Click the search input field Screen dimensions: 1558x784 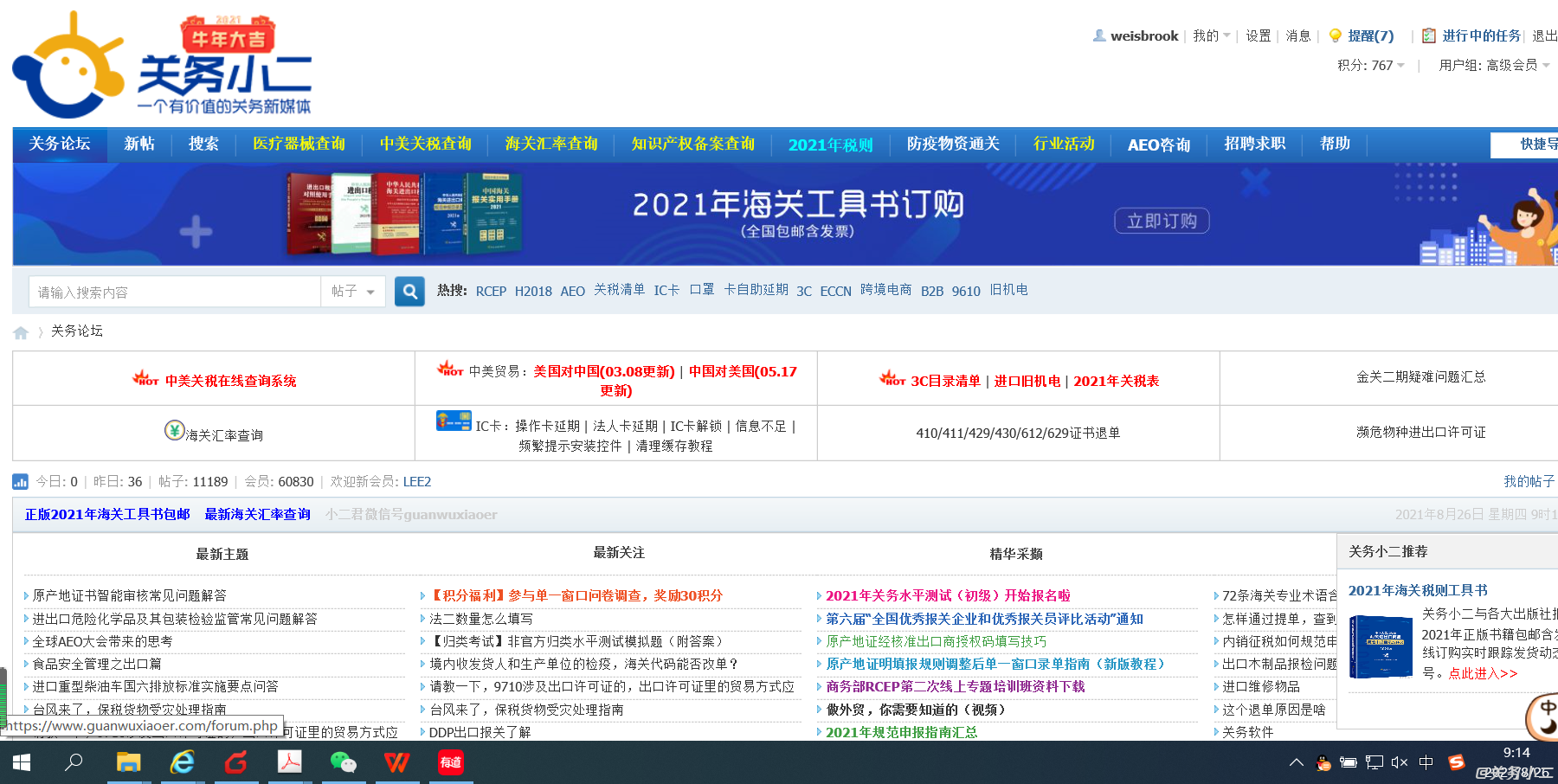click(175, 292)
